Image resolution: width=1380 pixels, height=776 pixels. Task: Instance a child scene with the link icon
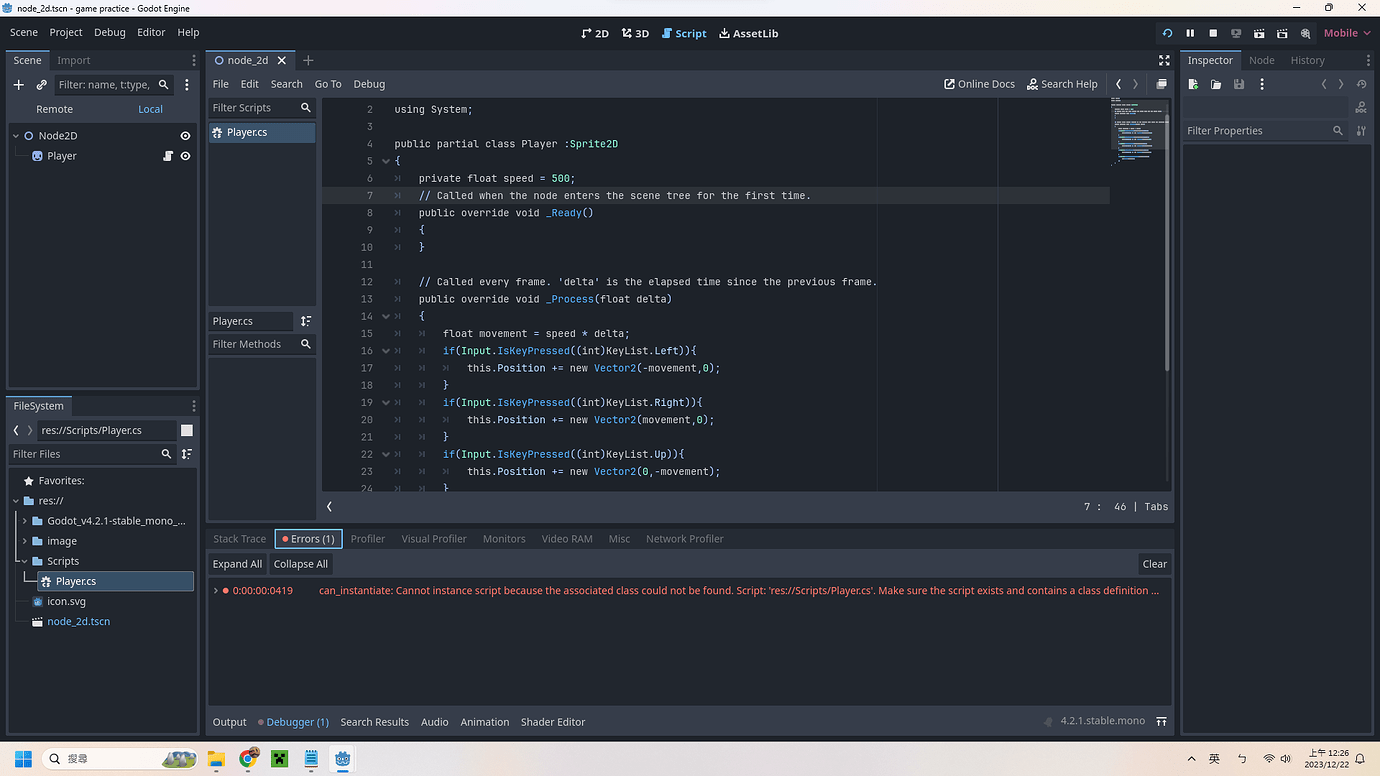point(41,85)
